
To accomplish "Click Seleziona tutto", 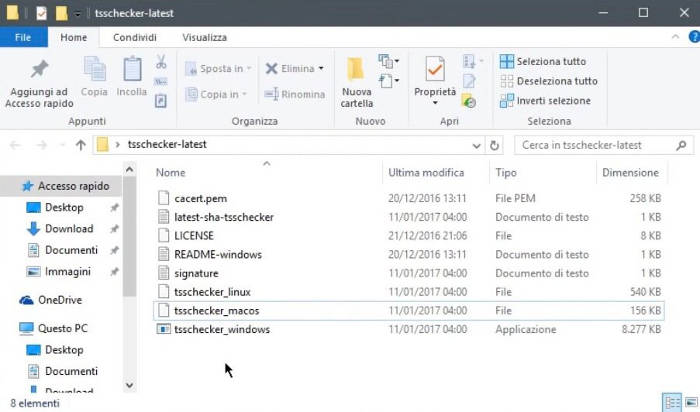I will tap(543, 61).
